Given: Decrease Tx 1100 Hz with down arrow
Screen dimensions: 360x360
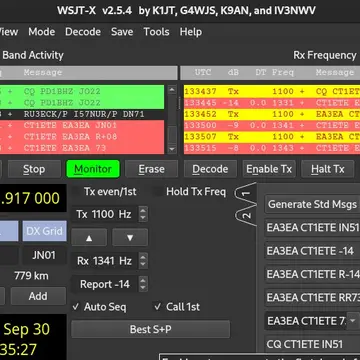Looking at the screenshot, I should tap(143, 218).
